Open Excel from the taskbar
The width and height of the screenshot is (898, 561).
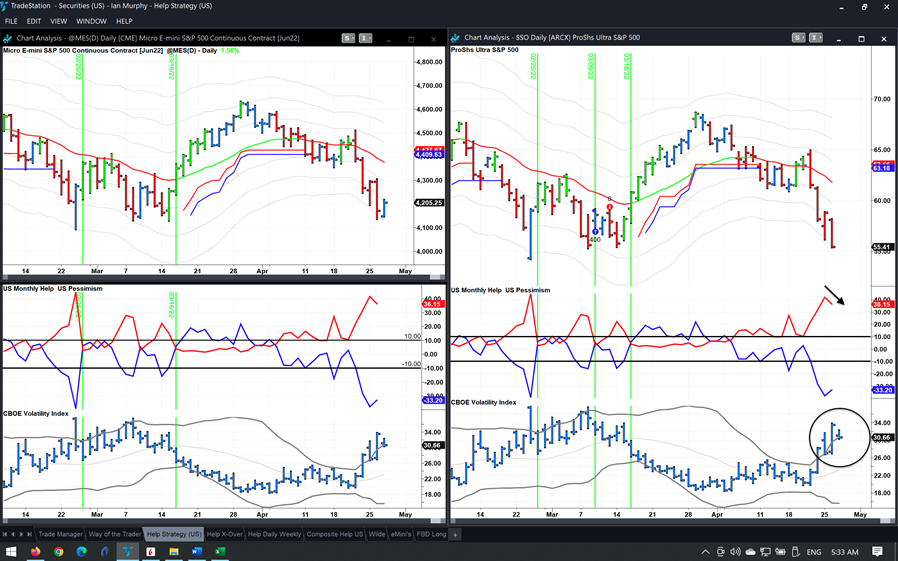click(219, 551)
